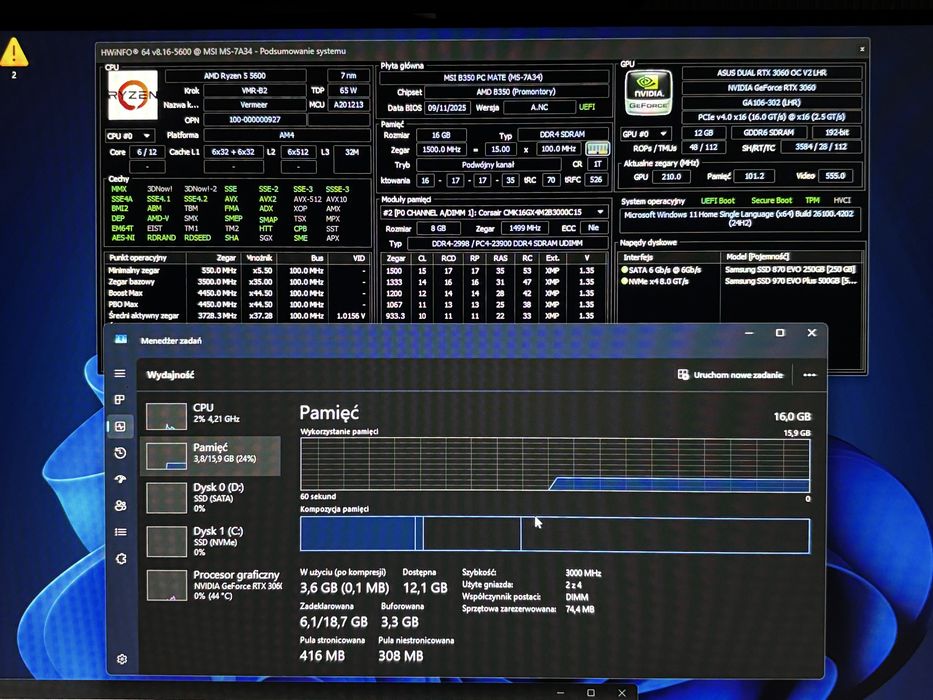Click the memory usage graph in Task Manager
933x700 pixels.
point(555,464)
